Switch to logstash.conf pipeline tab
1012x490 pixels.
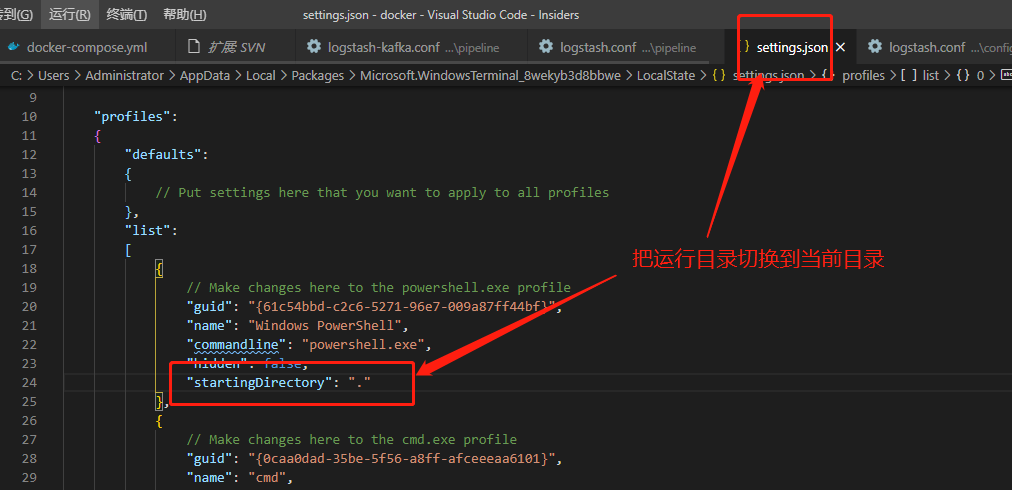pyautogui.click(x=627, y=47)
